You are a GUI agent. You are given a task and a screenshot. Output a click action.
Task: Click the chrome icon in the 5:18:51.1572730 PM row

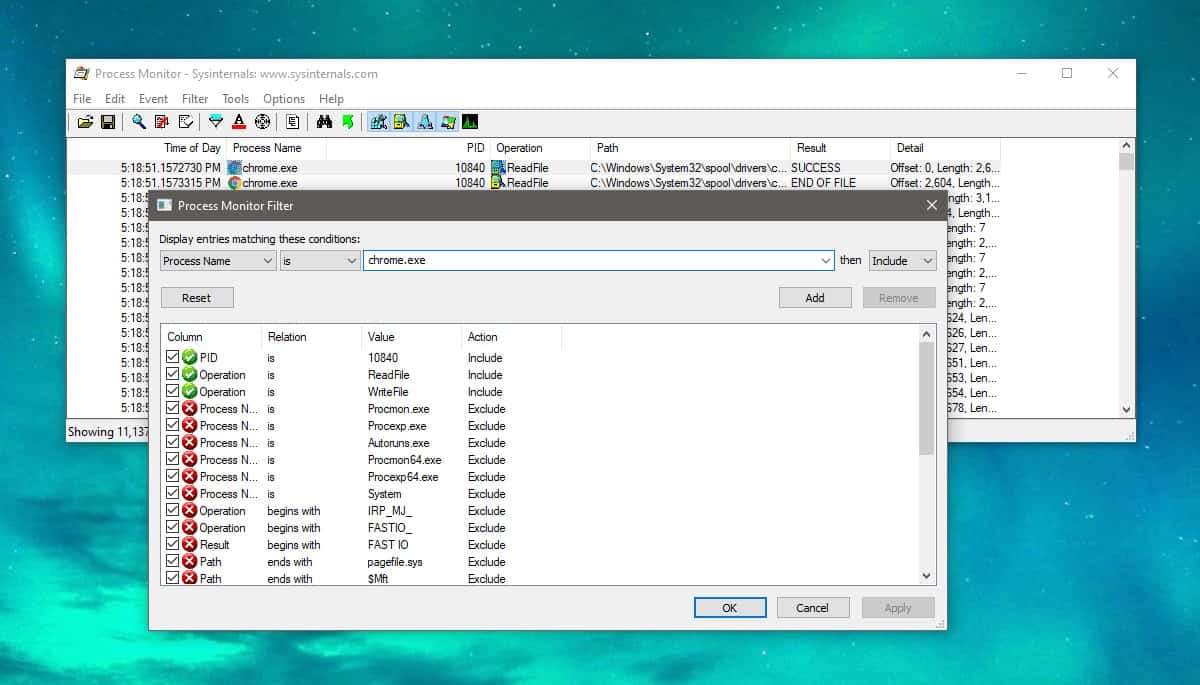coord(235,168)
